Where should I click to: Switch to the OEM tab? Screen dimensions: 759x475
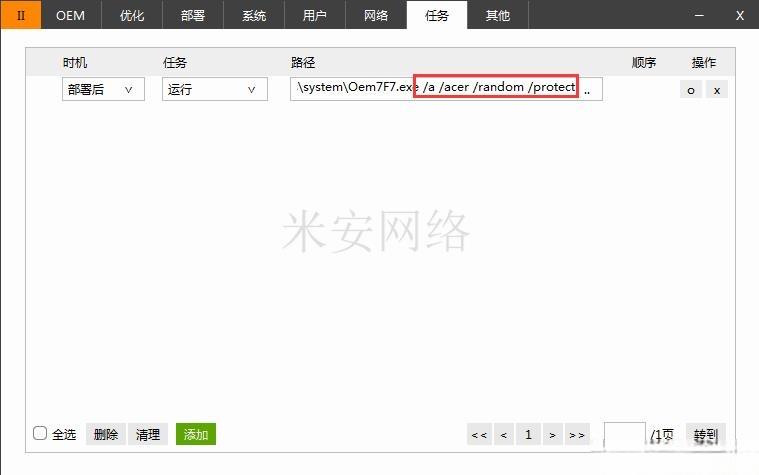tap(71, 15)
